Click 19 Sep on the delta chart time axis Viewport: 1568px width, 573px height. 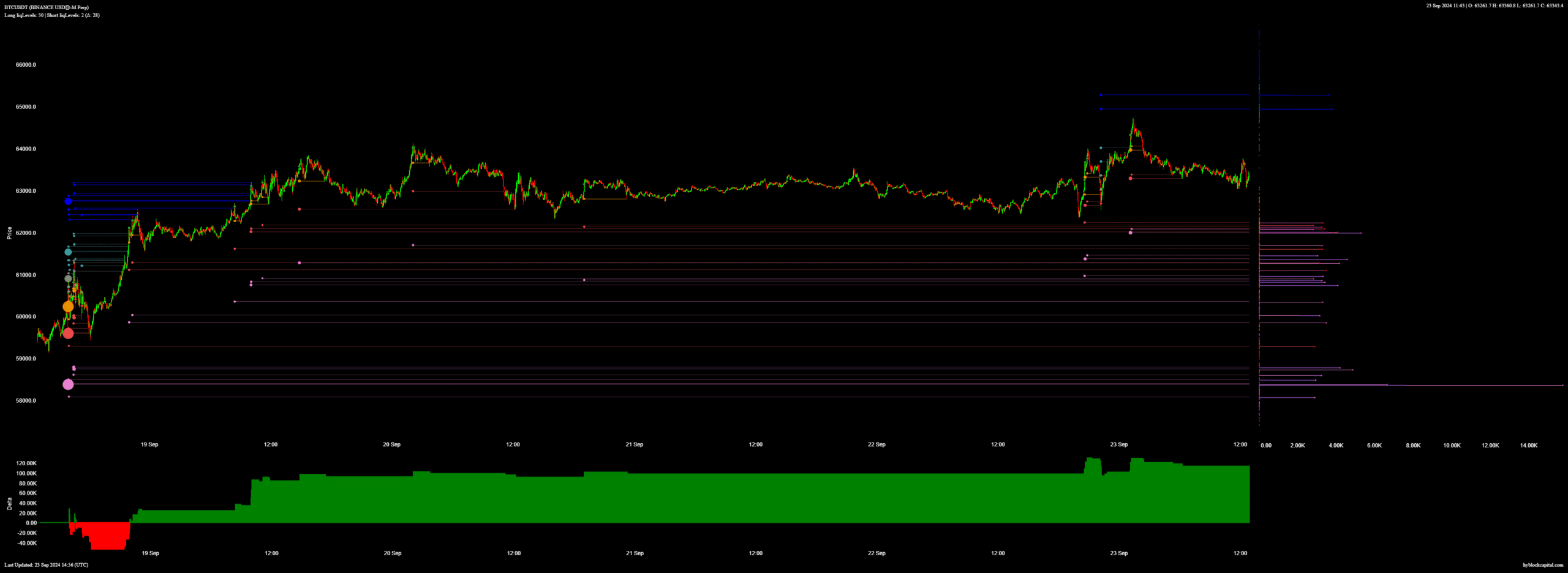(151, 553)
